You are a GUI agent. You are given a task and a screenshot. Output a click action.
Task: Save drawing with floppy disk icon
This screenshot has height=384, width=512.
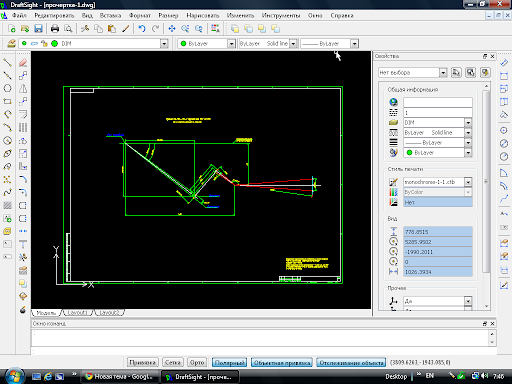pos(38,29)
